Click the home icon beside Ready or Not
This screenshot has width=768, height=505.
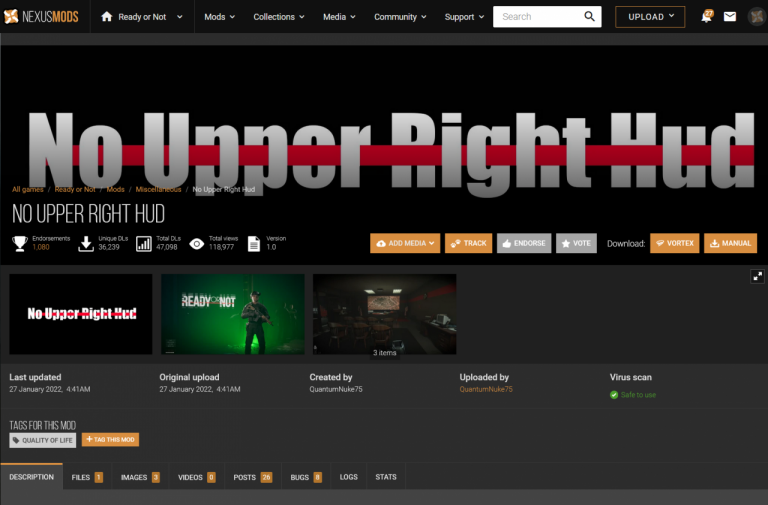pyautogui.click(x=107, y=17)
